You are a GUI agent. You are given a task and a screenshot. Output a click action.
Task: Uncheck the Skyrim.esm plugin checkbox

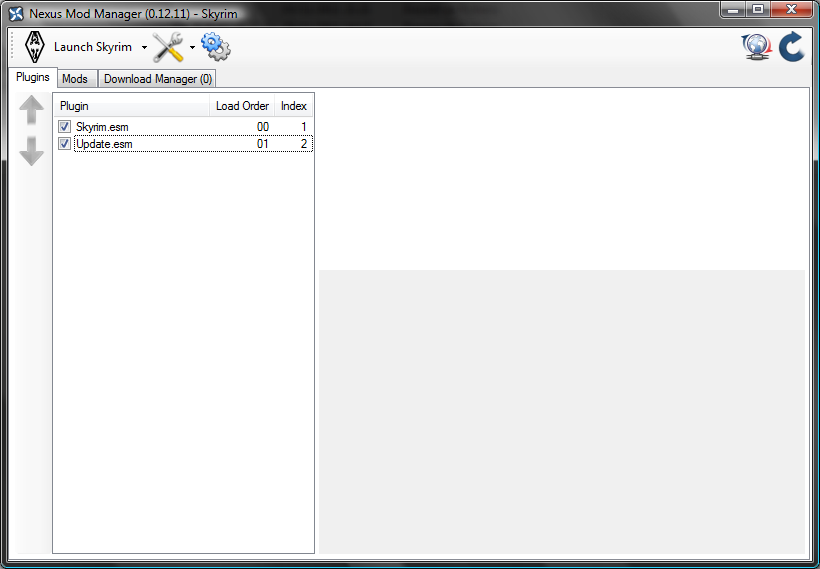64,127
